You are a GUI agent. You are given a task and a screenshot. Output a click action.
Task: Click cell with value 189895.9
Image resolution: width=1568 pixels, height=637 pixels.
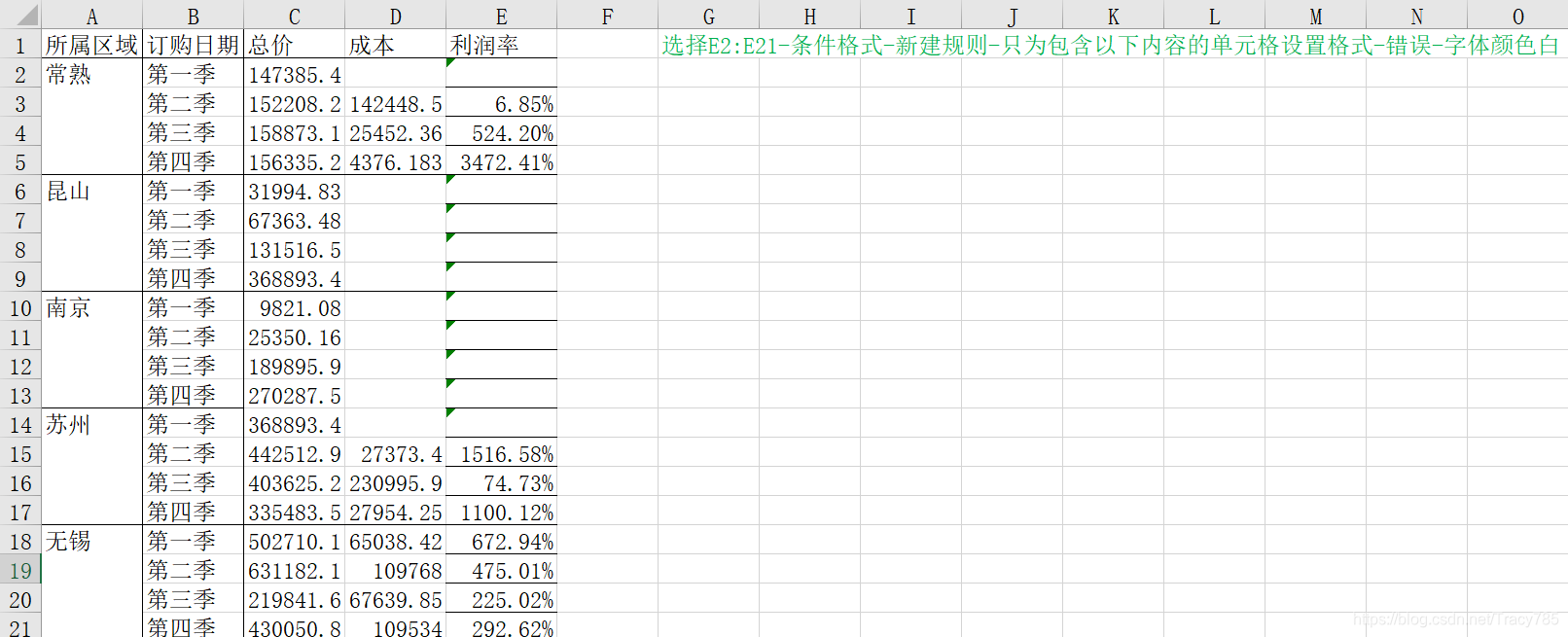(294, 366)
